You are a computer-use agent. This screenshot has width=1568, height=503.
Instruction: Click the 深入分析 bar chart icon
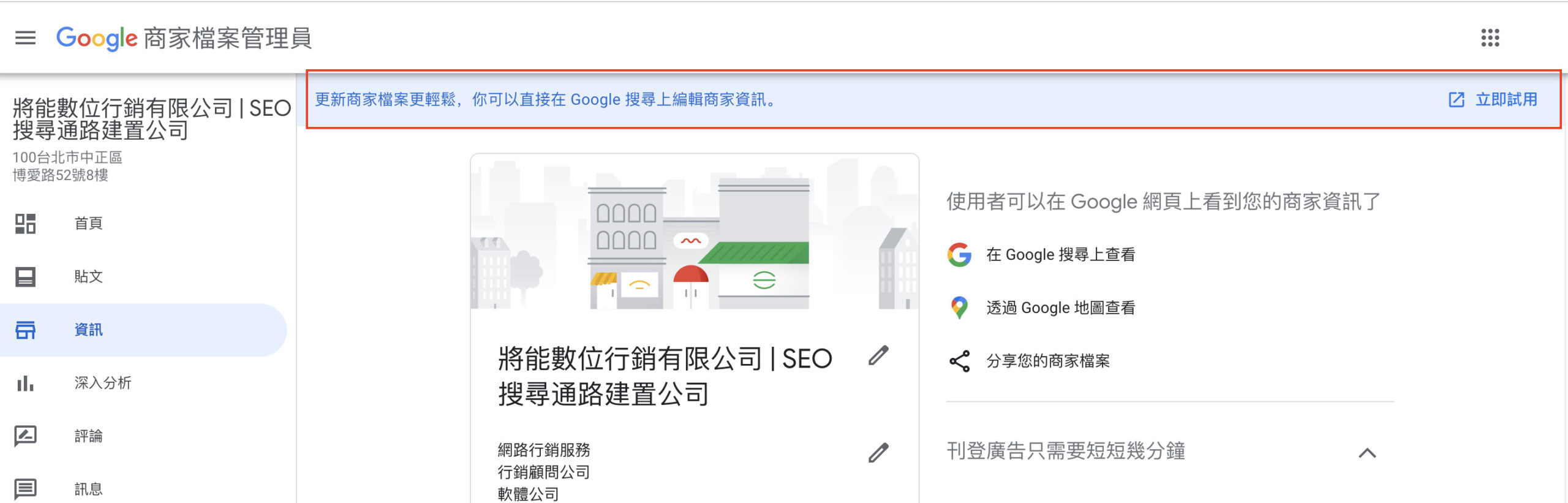(25, 384)
